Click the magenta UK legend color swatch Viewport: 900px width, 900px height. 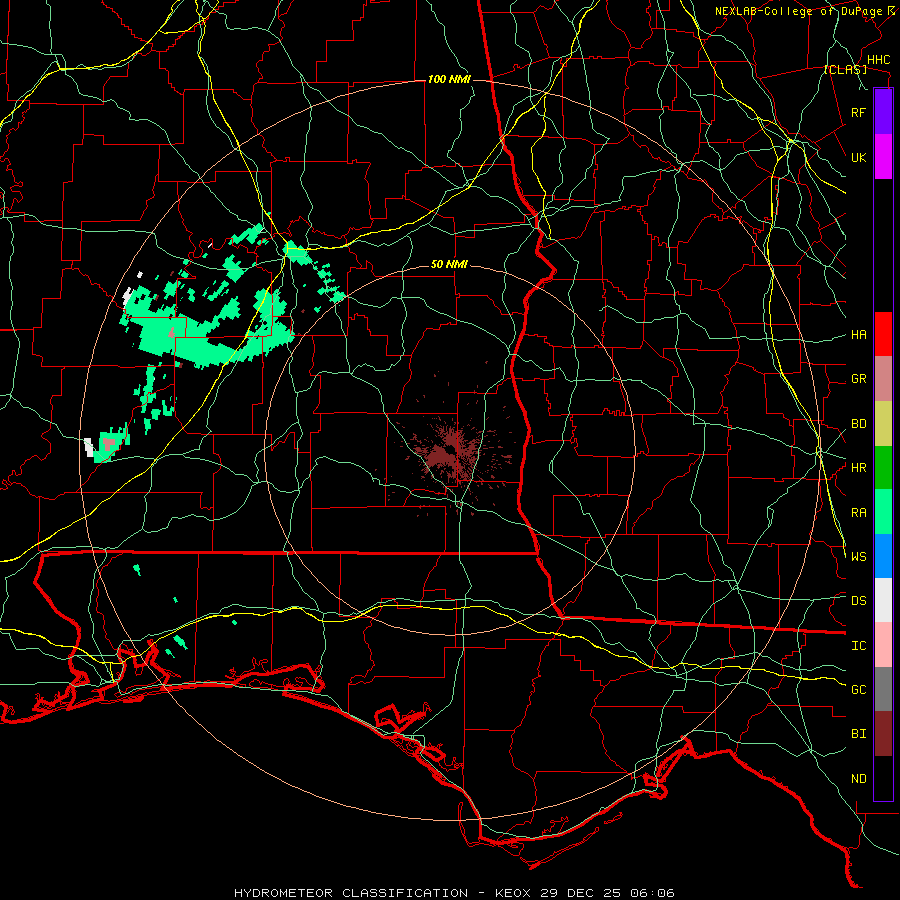coord(883,157)
